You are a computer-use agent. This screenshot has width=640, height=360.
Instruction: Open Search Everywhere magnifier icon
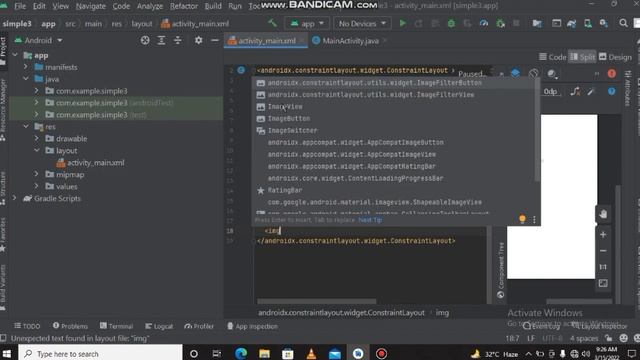point(623,23)
